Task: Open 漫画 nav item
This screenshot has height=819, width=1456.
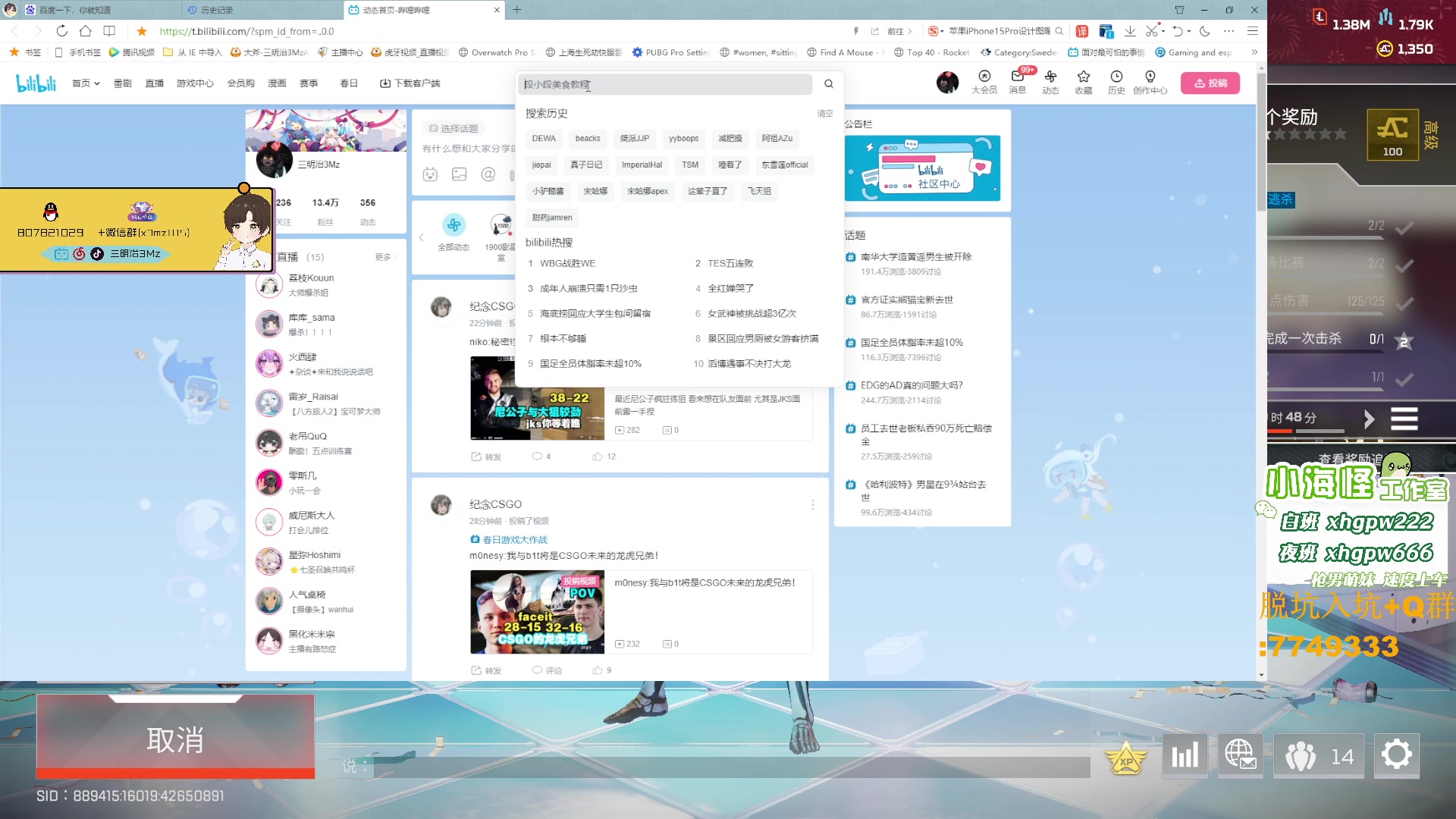Action: [277, 83]
